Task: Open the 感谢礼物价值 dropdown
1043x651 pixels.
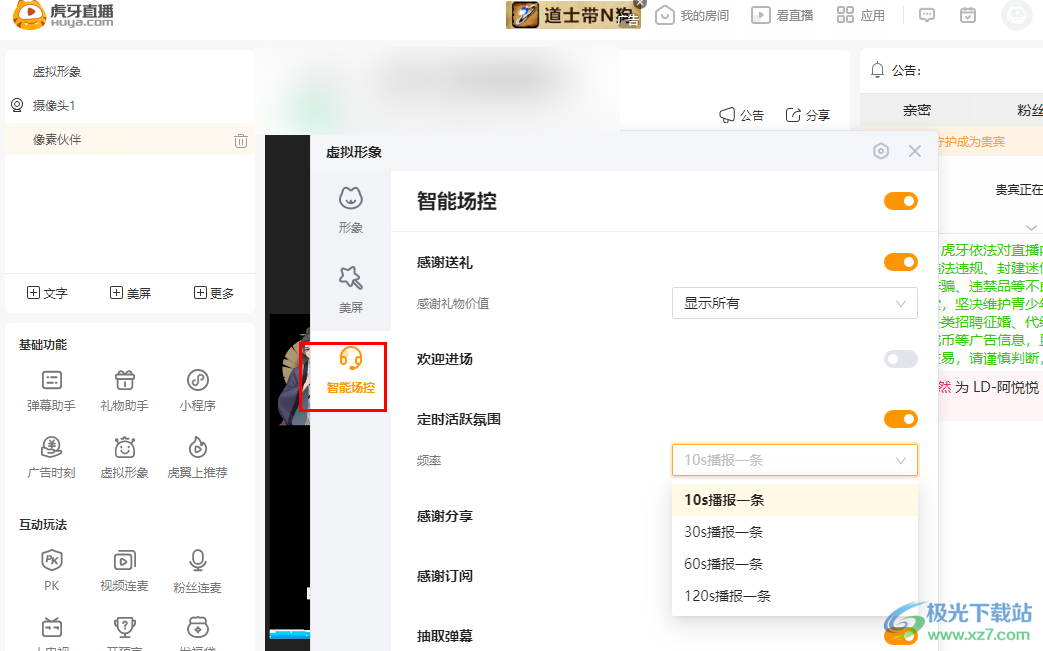Action: pos(795,303)
